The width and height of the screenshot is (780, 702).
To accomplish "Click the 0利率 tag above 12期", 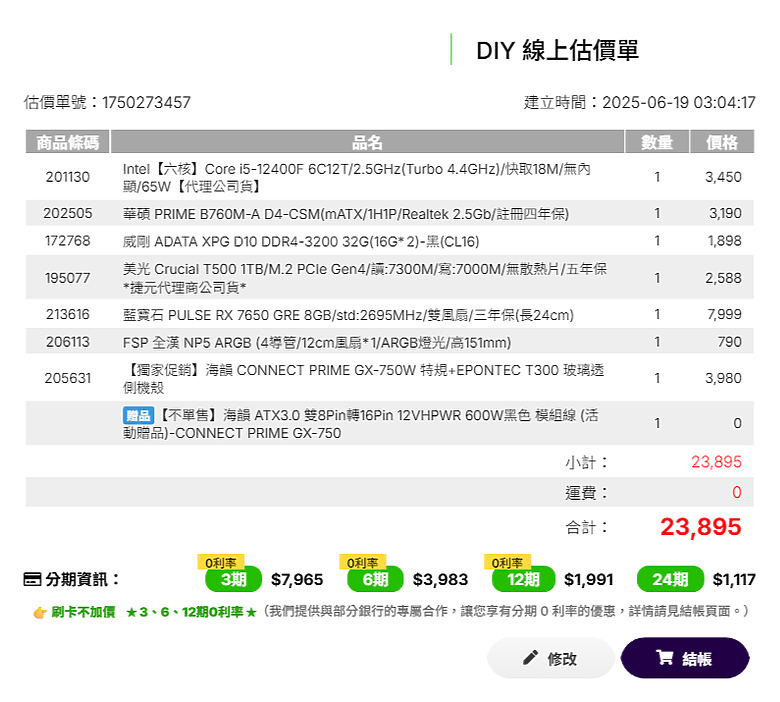I will pyautogui.click(x=507, y=562).
